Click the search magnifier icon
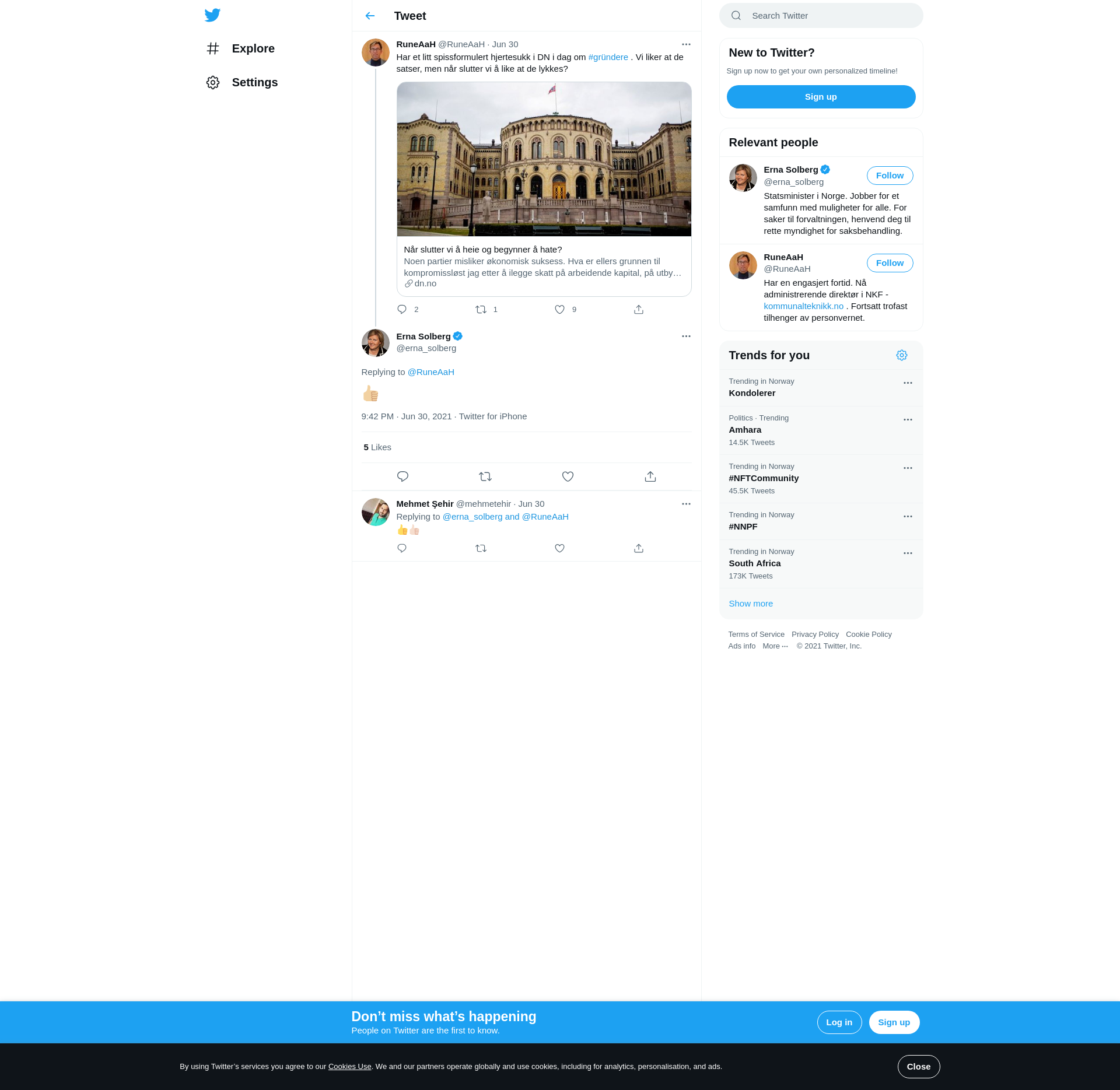Viewport: 1120px width, 1090px height. 736,16
